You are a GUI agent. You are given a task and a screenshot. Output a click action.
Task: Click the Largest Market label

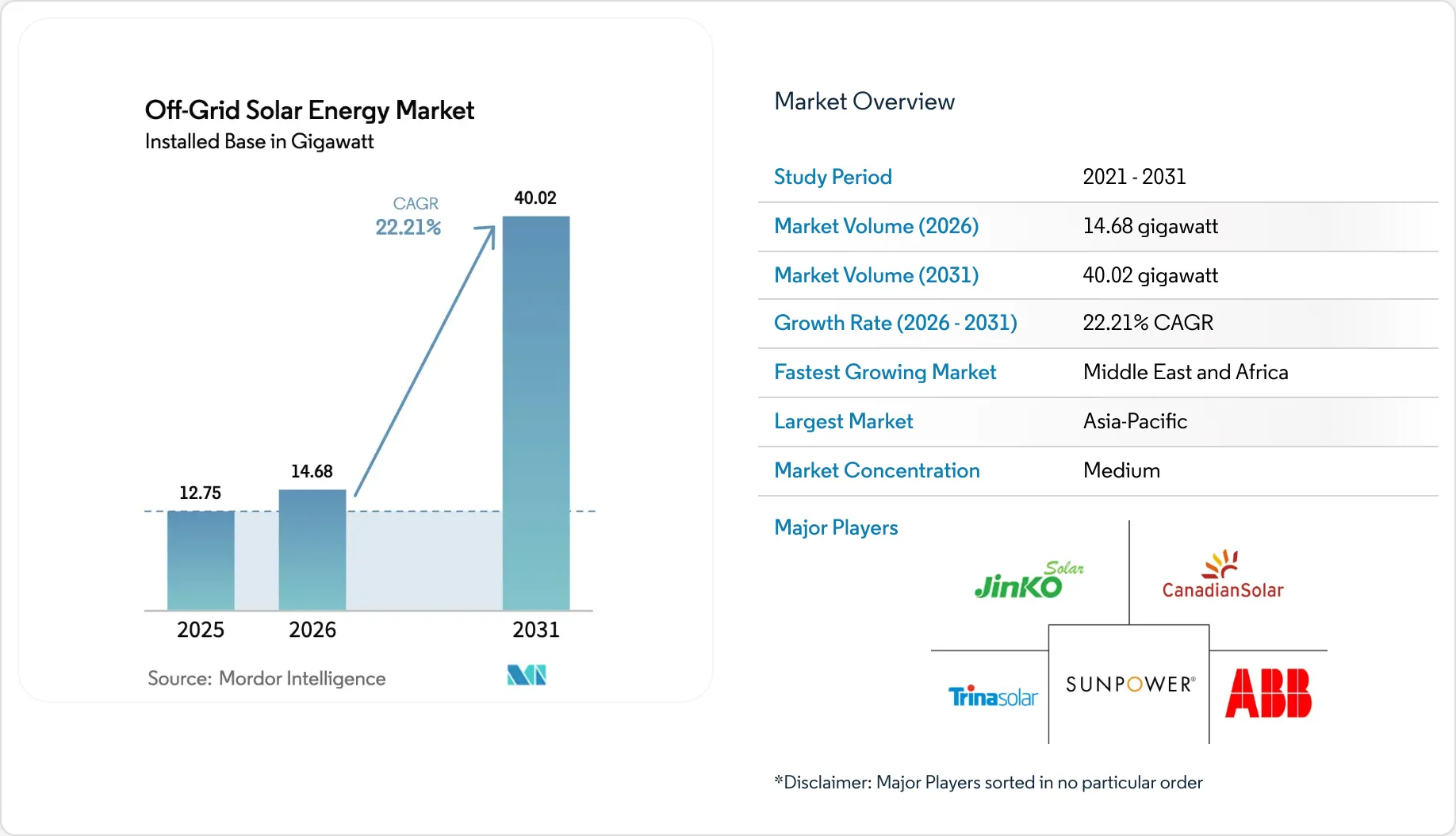click(x=843, y=421)
